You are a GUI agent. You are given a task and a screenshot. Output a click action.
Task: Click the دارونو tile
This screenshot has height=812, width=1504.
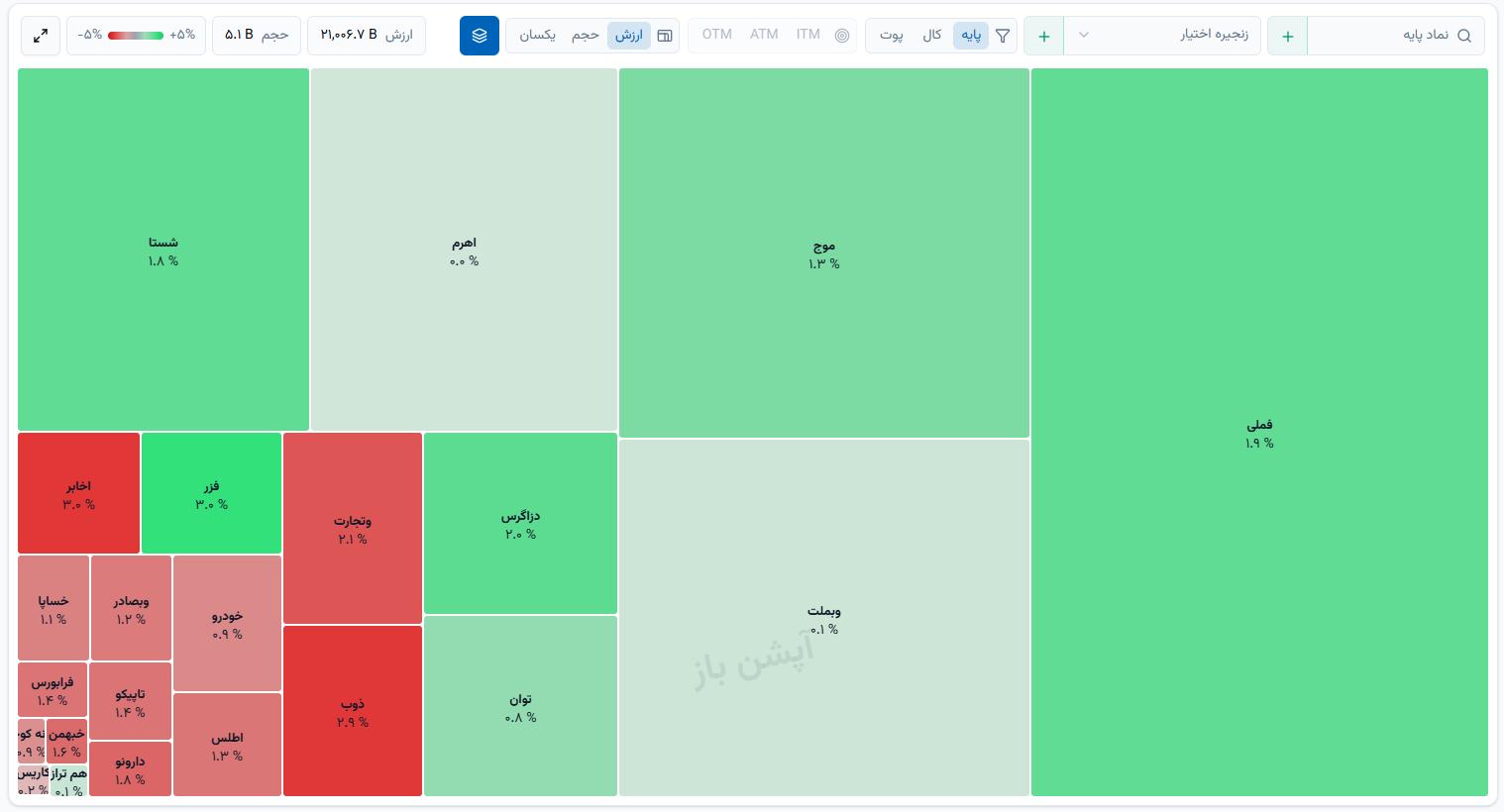(x=131, y=768)
